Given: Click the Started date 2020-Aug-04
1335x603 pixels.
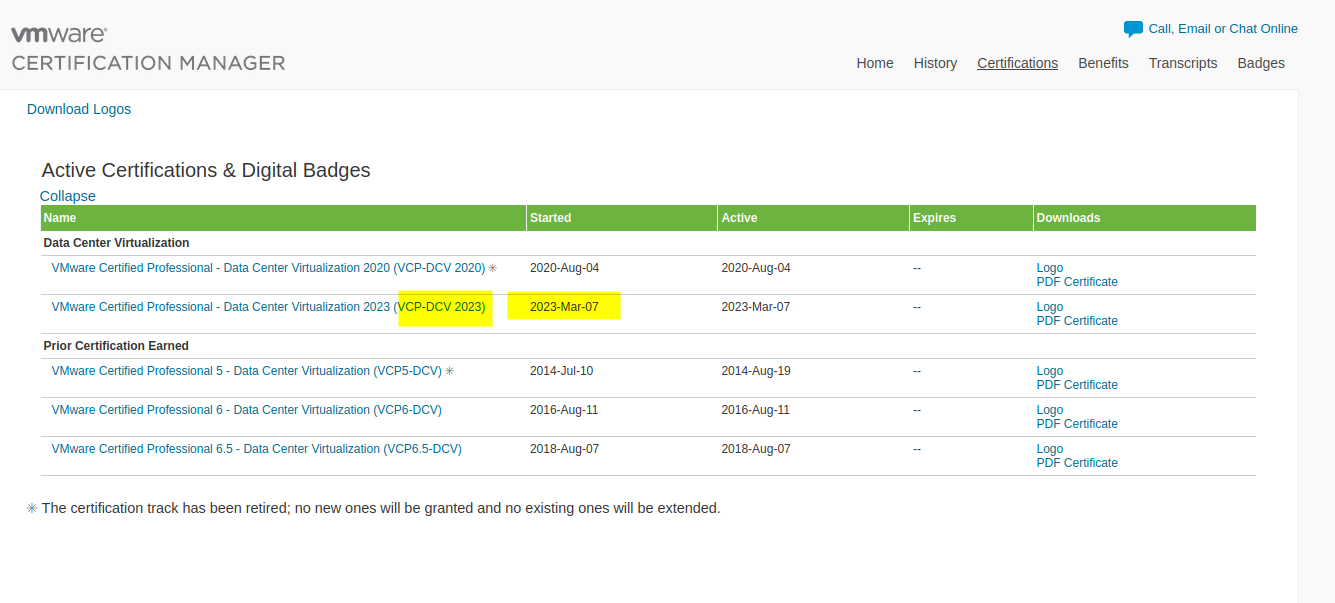Looking at the screenshot, I should pyautogui.click(x=564, y=268).
